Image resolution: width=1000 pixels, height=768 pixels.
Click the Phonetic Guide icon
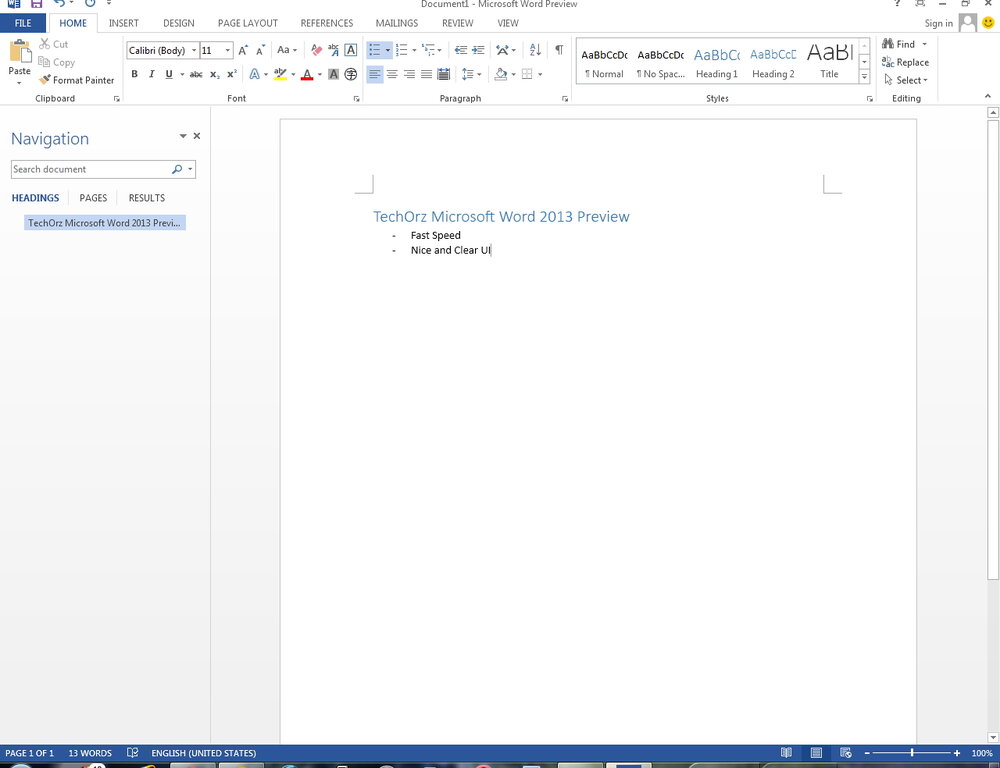point(334,50)
